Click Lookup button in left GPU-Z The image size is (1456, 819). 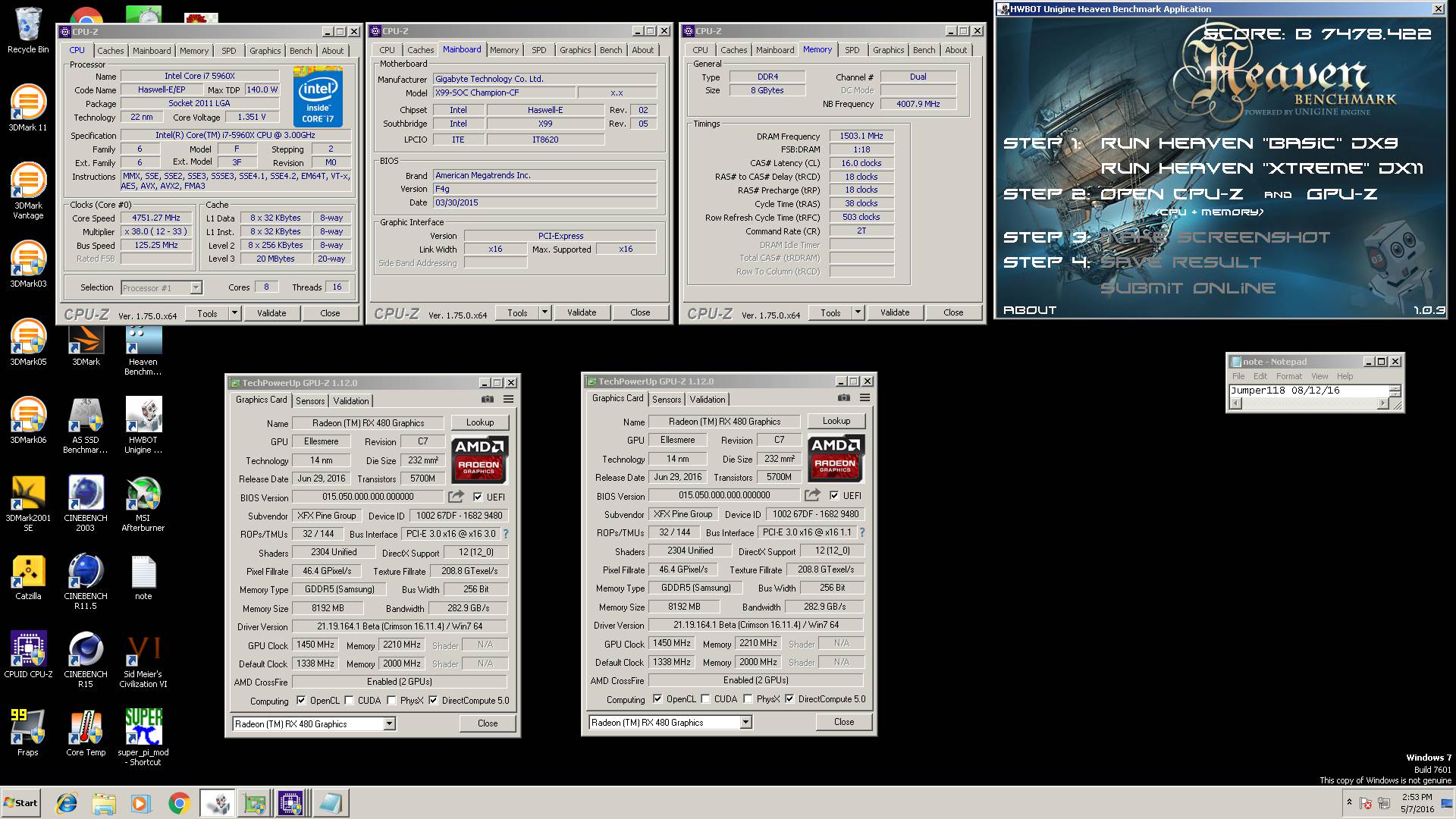(x=480, y=422)
